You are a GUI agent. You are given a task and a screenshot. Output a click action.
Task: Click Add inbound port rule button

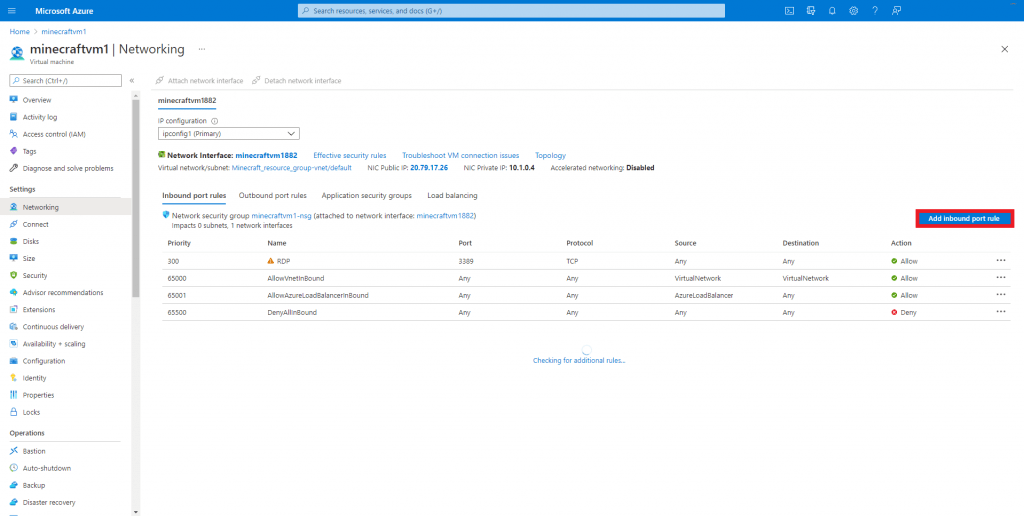[964, 218]
